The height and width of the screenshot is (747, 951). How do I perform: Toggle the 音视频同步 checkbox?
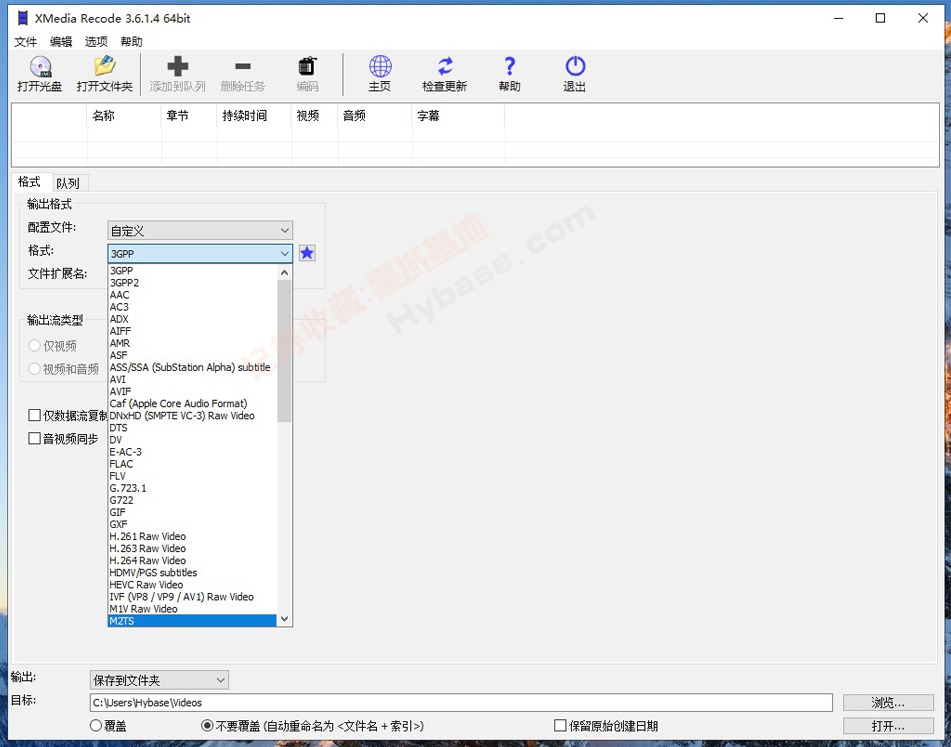pyautogui.click(x=35, y=438)
